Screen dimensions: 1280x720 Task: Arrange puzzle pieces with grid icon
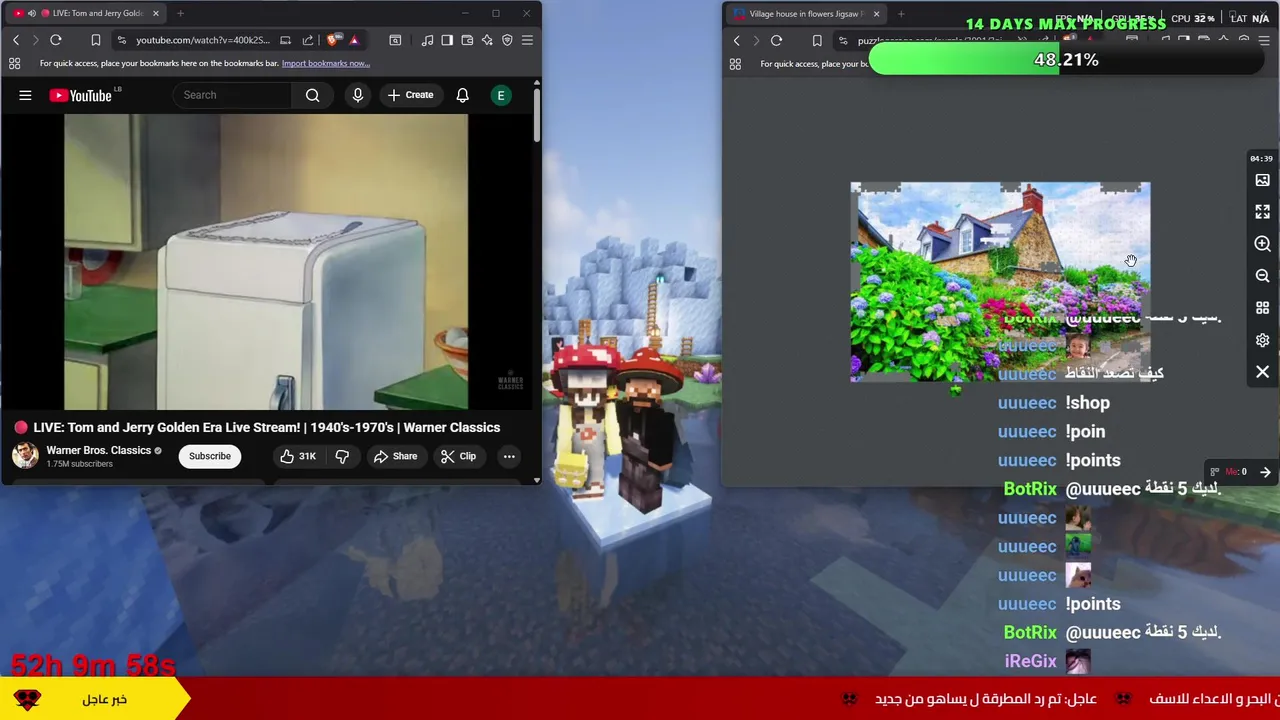click(1262, 308)
